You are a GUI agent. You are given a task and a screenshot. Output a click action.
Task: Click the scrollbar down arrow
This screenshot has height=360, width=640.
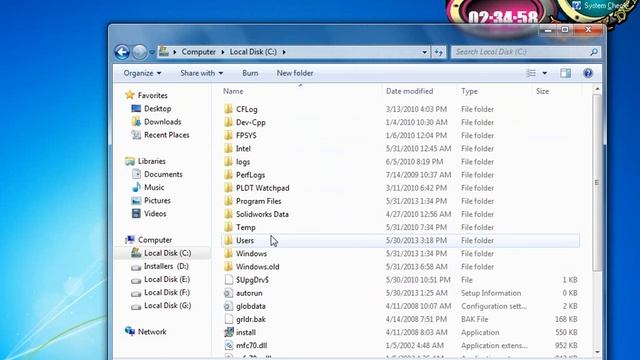pyautogui.click(x=597, y=351)
